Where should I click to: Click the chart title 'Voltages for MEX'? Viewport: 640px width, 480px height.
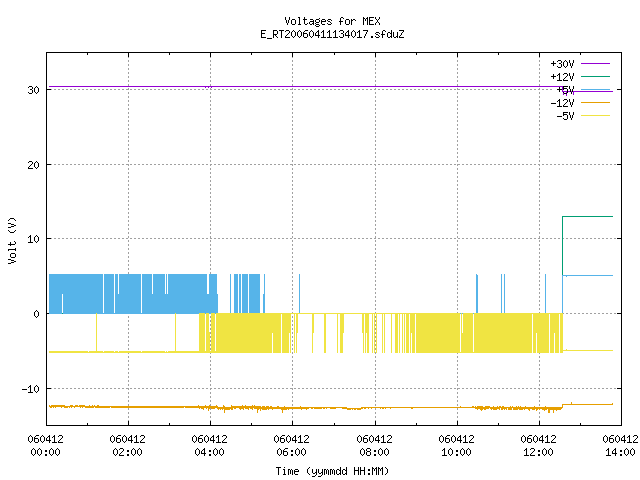click(332, 21)
